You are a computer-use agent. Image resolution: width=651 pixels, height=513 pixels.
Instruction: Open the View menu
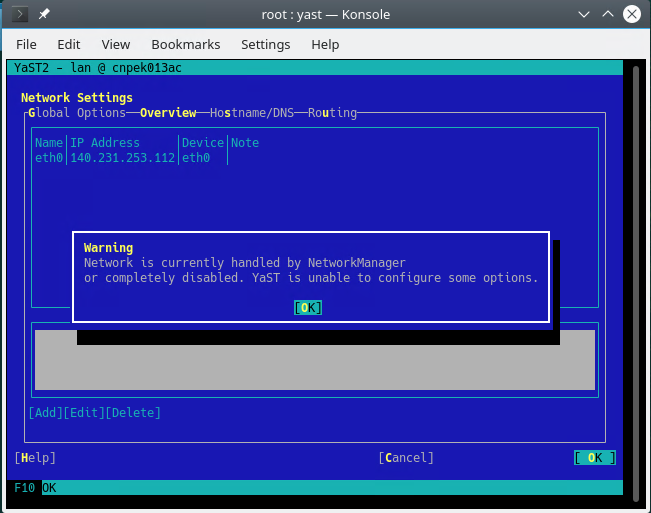tap(116, 44)
